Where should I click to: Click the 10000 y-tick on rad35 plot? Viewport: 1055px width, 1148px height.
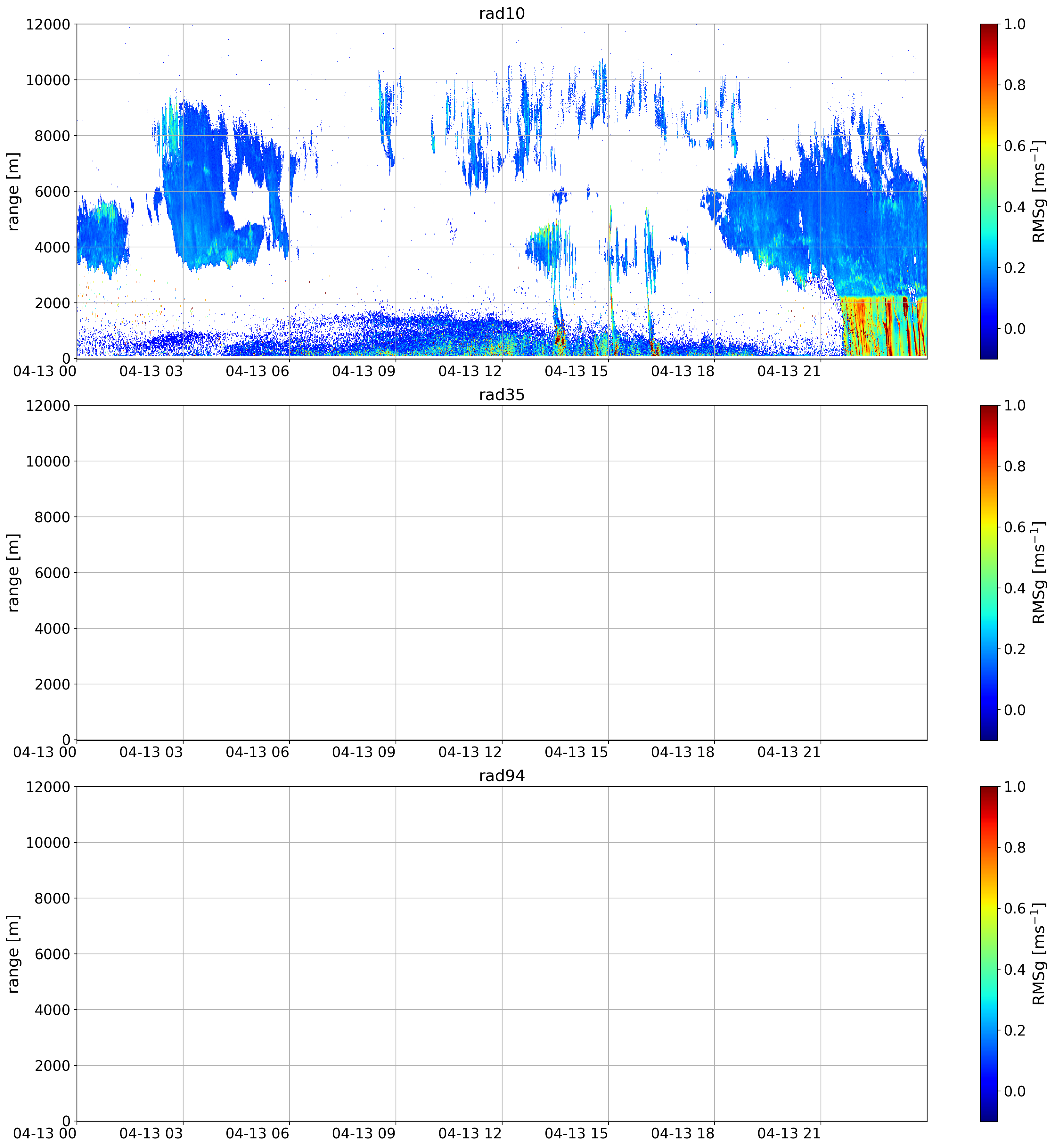coord(48,461)
